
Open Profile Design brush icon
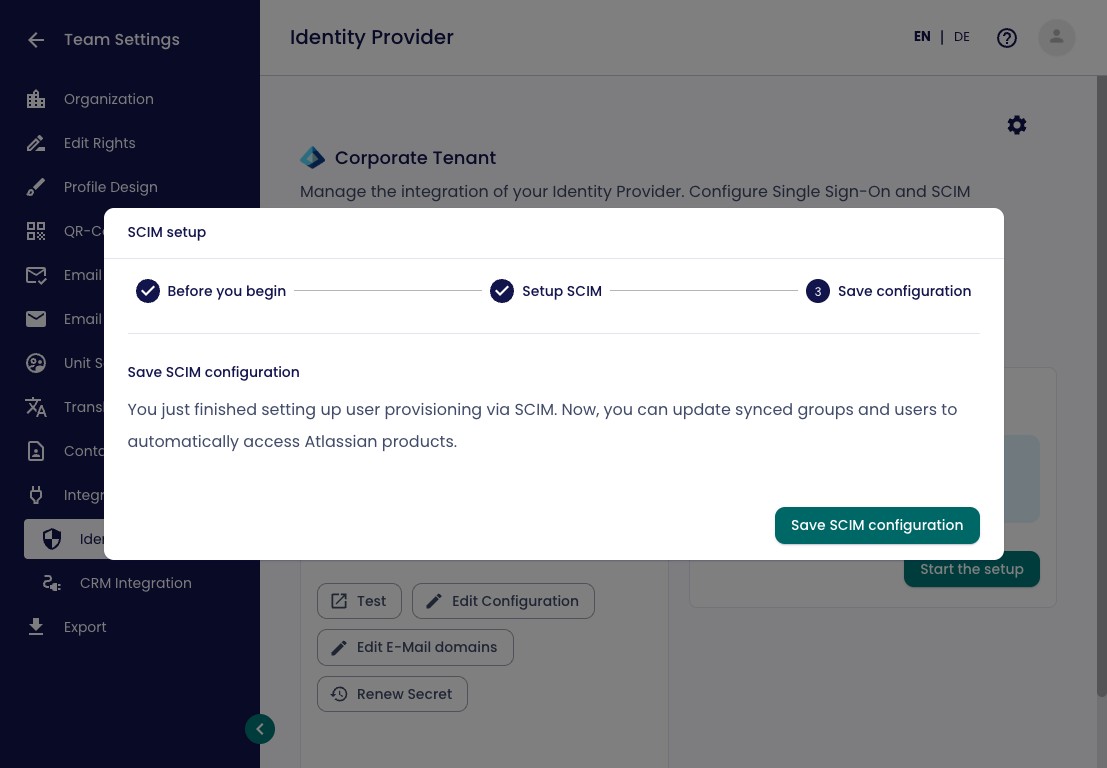(x=36, y=187)
